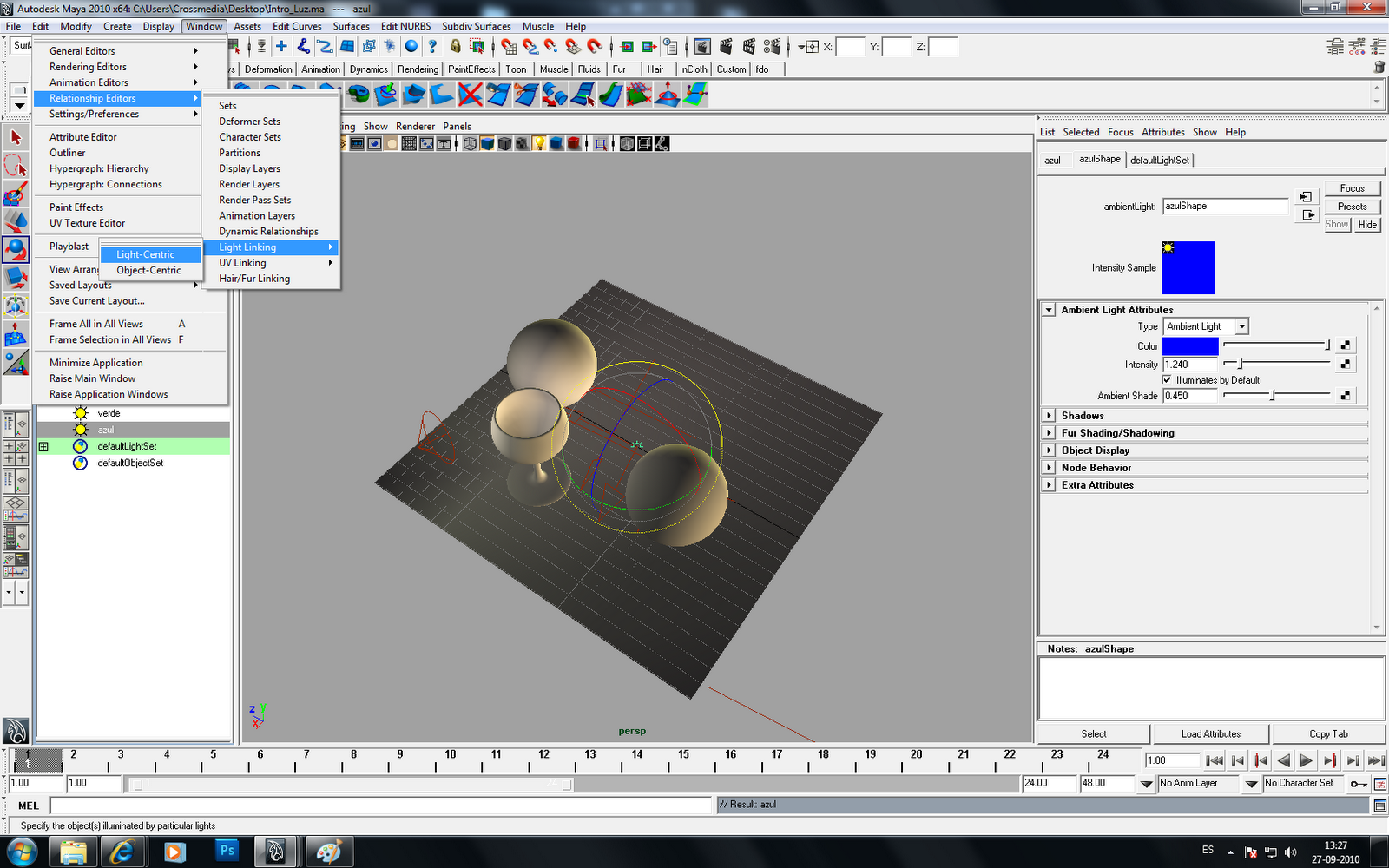Open the Ambient Light type dropdown
The height and width of the screenshot is (868, 1389).
pos(1241,325)
